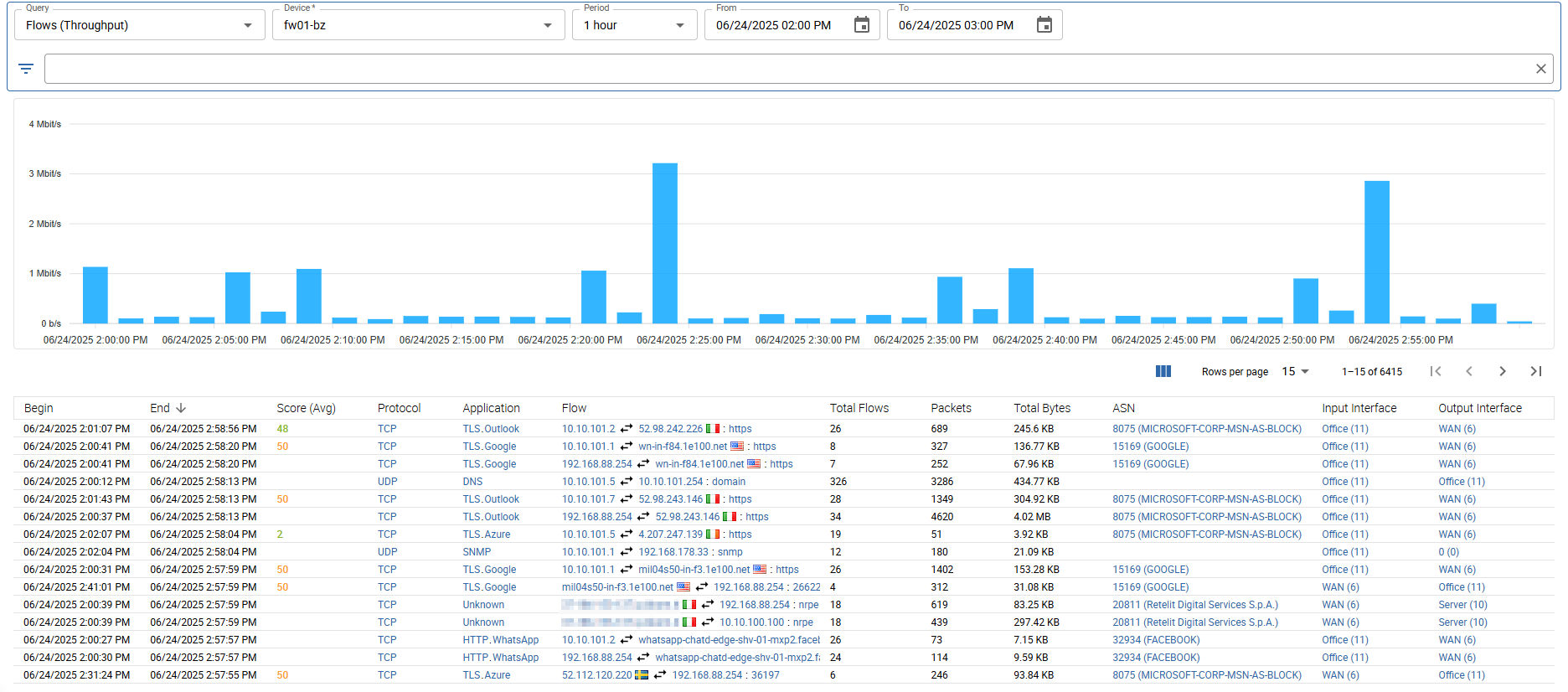Open the Query dropdown
This screenshot has height=692, width=1568.
pyautogui.click(x=140, y=25)
